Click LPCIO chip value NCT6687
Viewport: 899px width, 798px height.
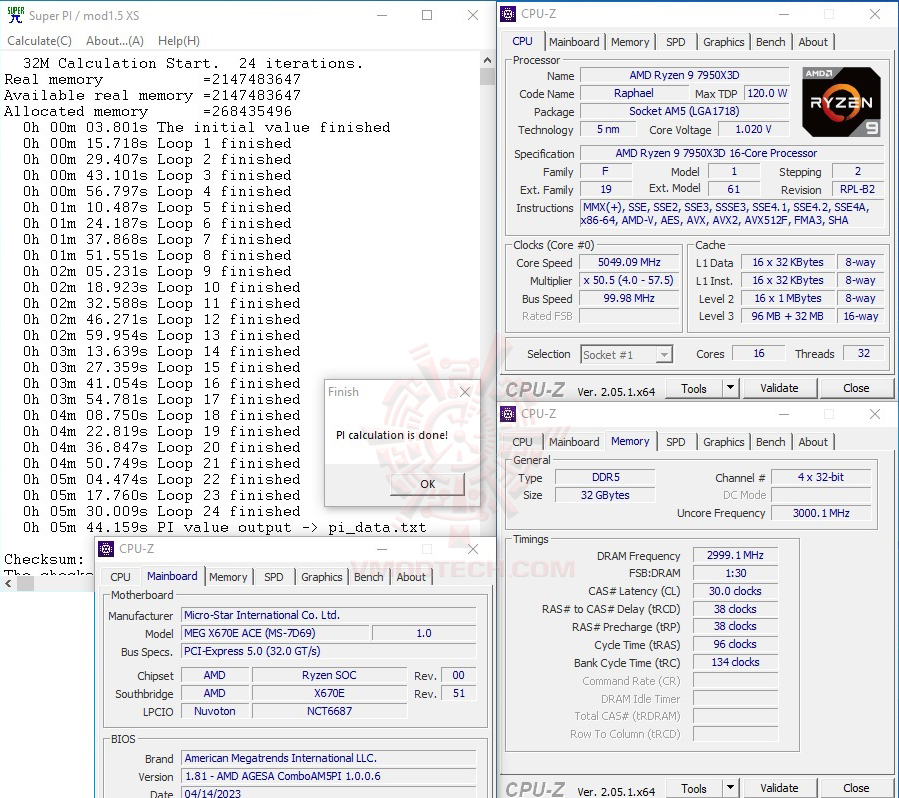point(329,711)
